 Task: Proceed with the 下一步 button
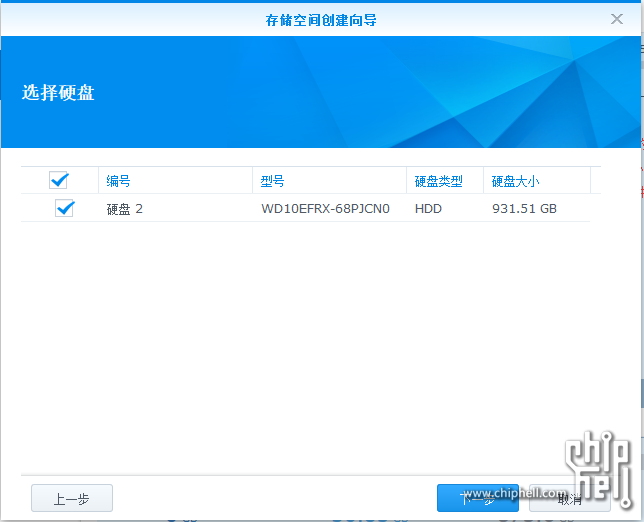[478, 498]
